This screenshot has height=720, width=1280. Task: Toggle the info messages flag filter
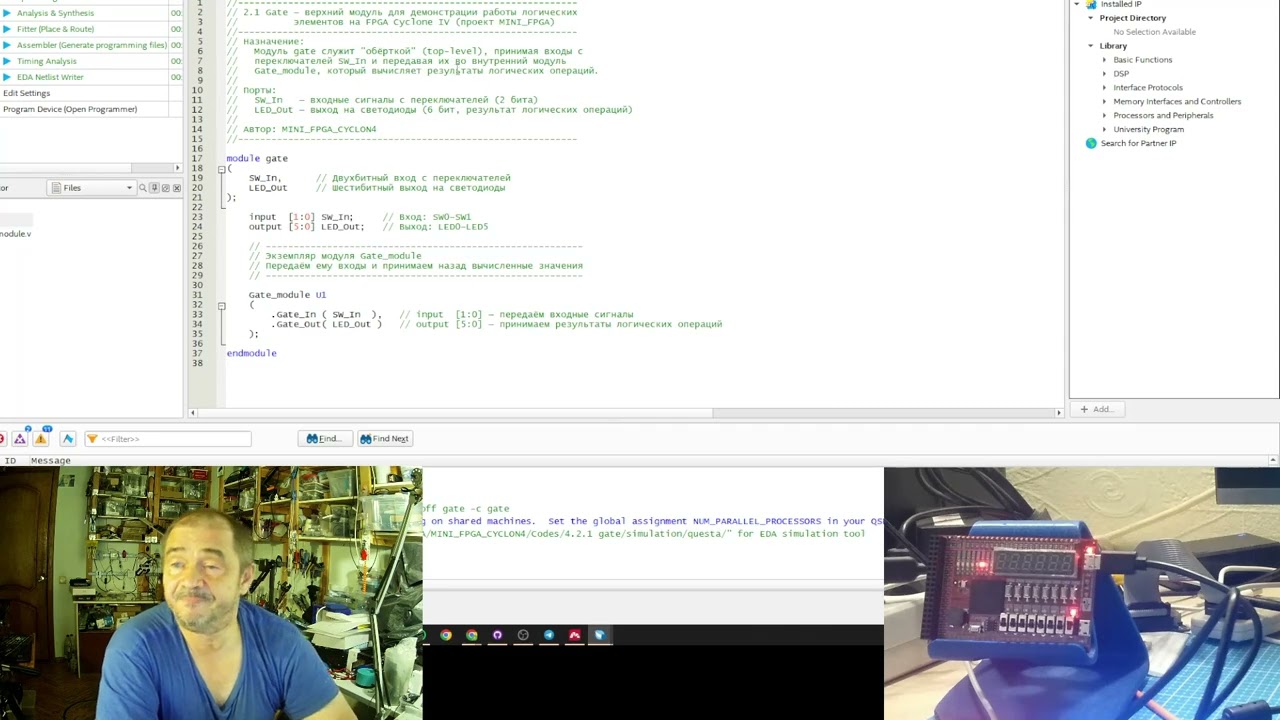pyautogui.click(x=68, y=439)
